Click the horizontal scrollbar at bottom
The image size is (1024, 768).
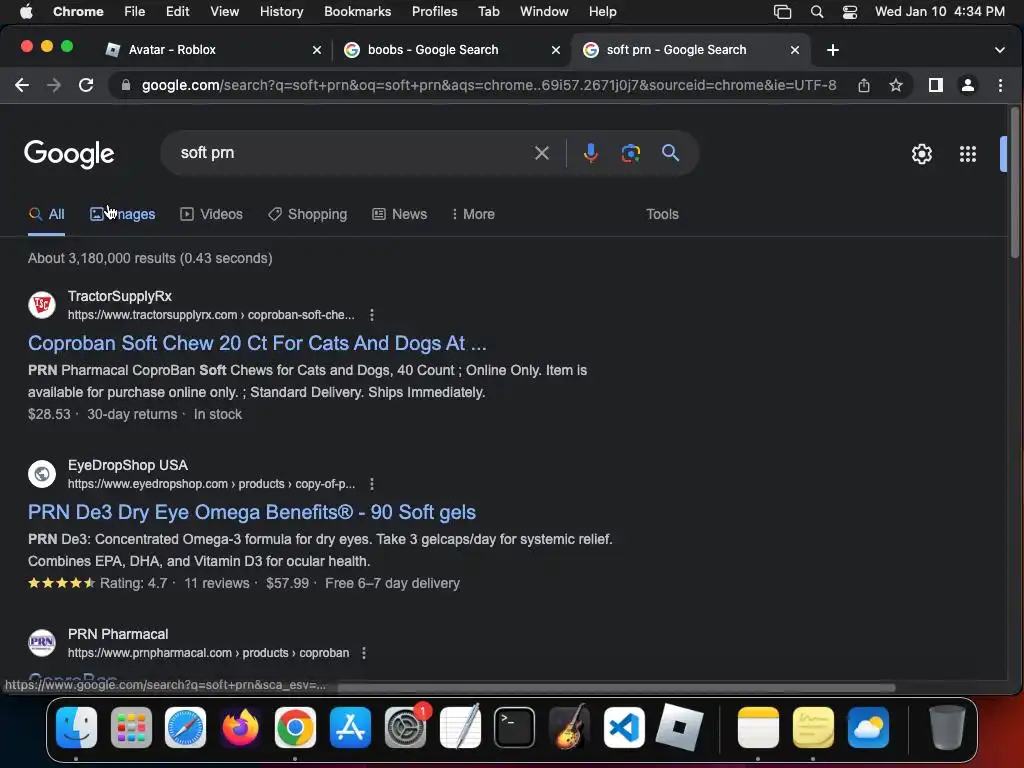616,688
